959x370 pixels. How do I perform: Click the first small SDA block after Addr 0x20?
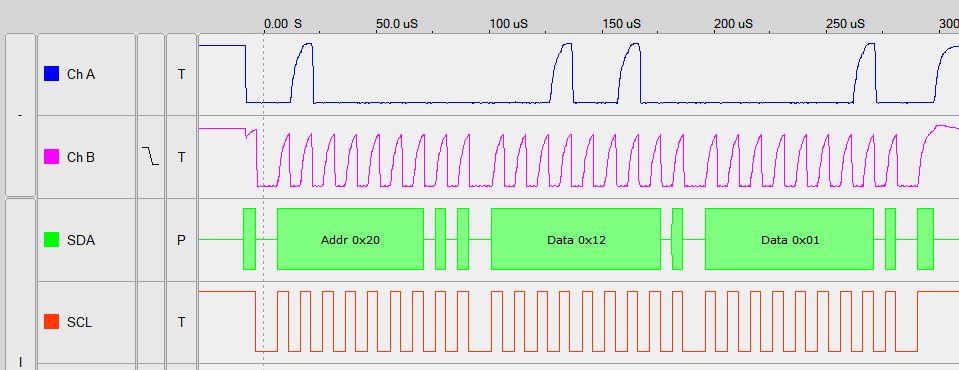pyautogui.click(x=440, y=239)
